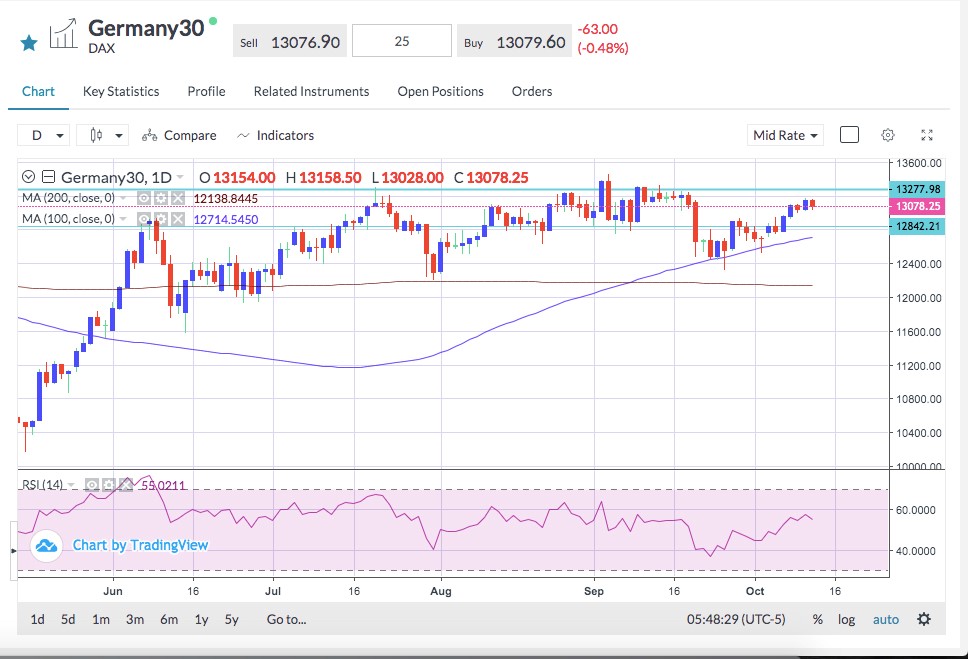The image size is (968, 659).
Task: Hide the RSI 14 indicator
Action: click(x=92, y=485)
